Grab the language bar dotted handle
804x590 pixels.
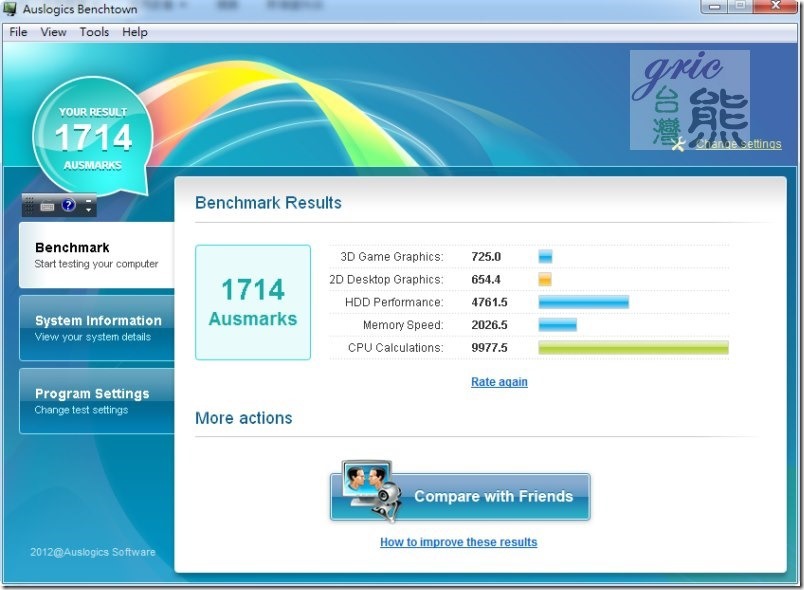pyautogui.click(x=29, y=205)
